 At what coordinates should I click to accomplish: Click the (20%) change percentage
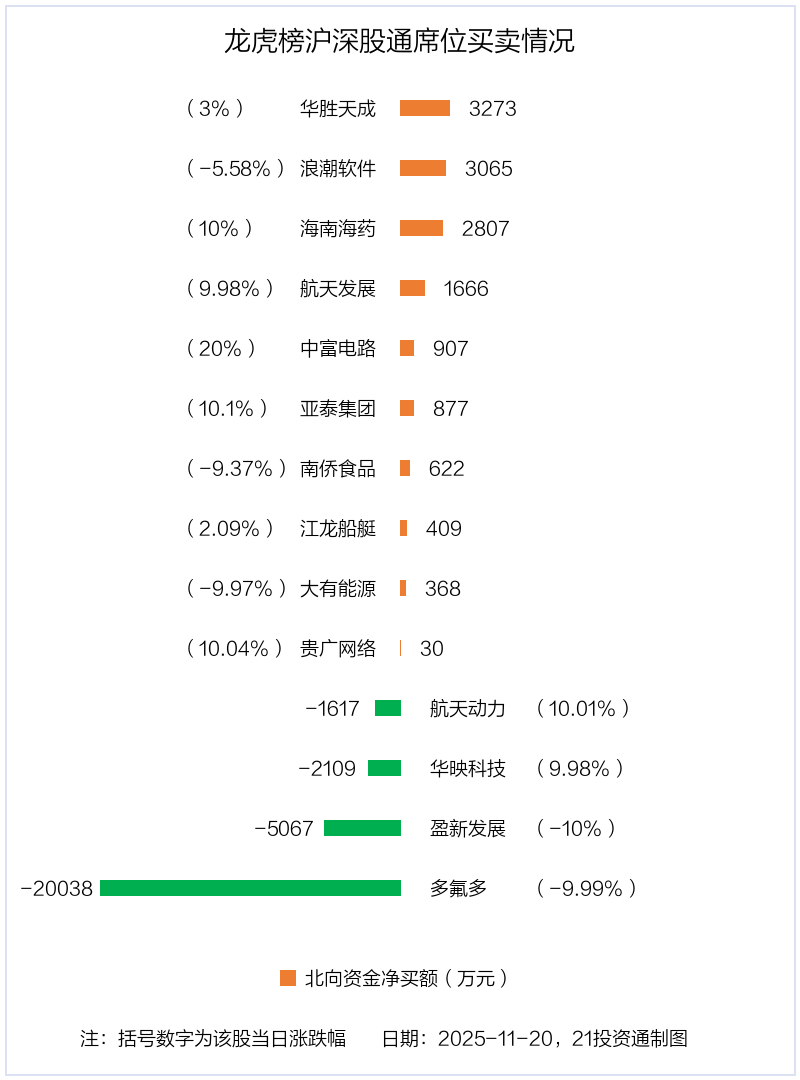pos(221,348)
